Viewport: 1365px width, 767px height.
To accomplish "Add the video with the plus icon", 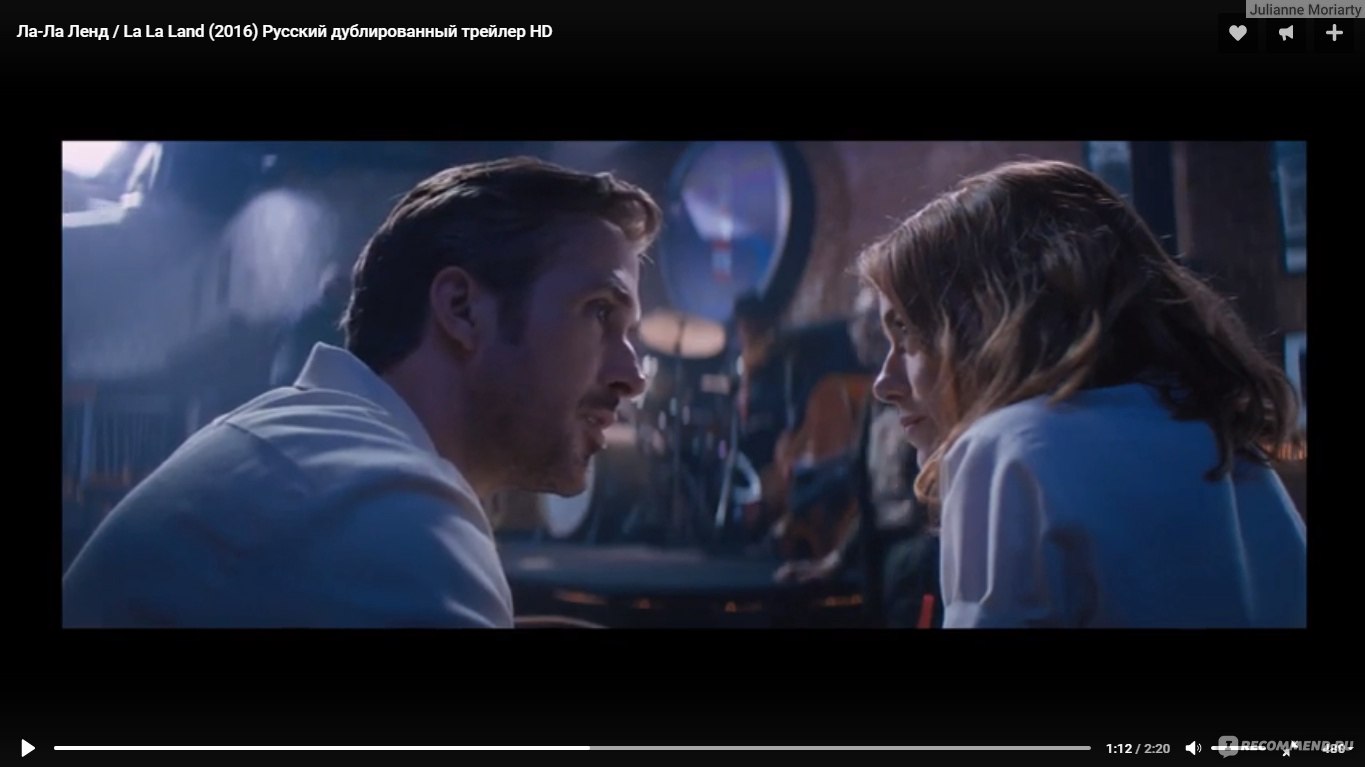I will [x=1334, y=33].
